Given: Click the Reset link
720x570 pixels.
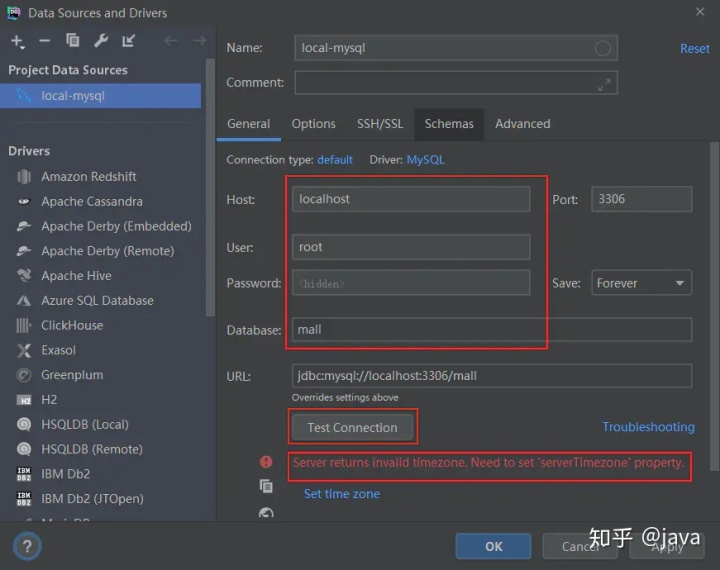Looking at the screenshot, I should (694, 49).
